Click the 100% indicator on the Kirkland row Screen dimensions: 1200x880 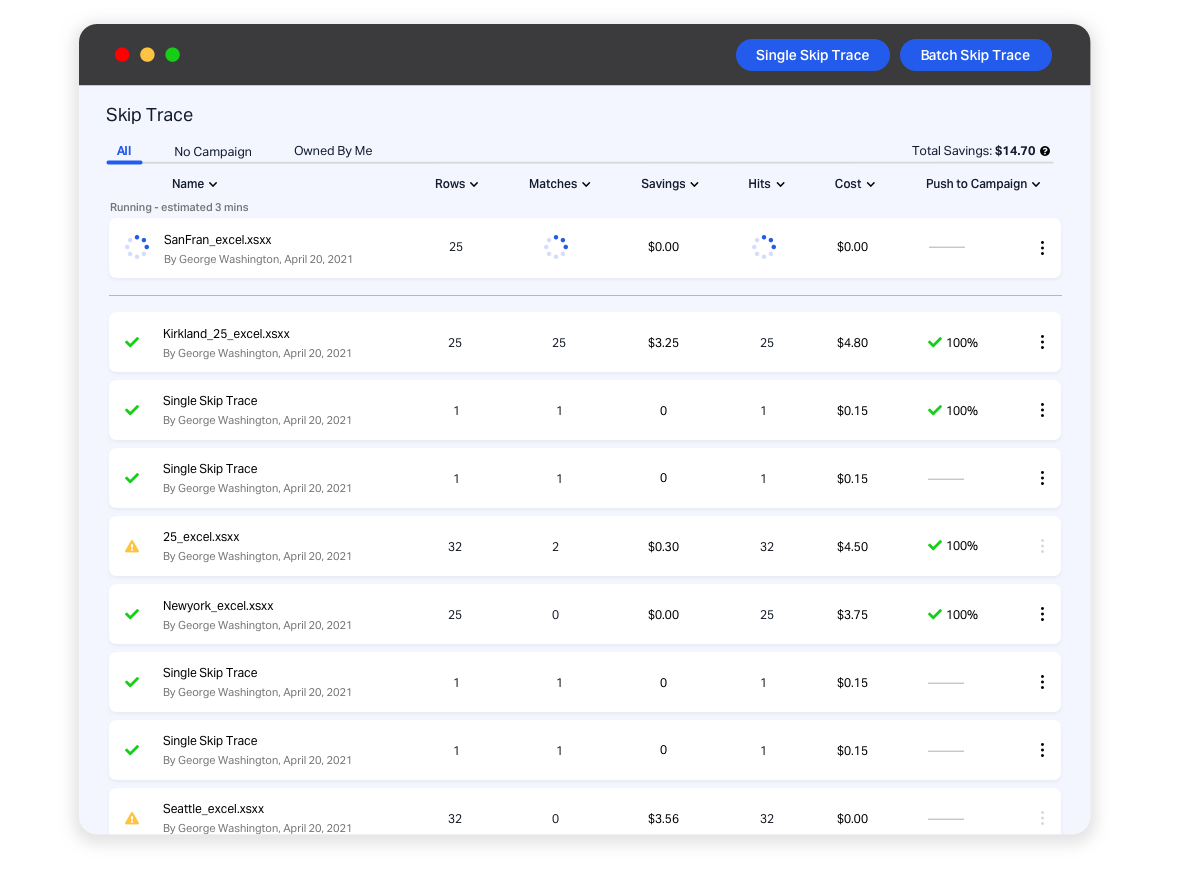point(952,342)
